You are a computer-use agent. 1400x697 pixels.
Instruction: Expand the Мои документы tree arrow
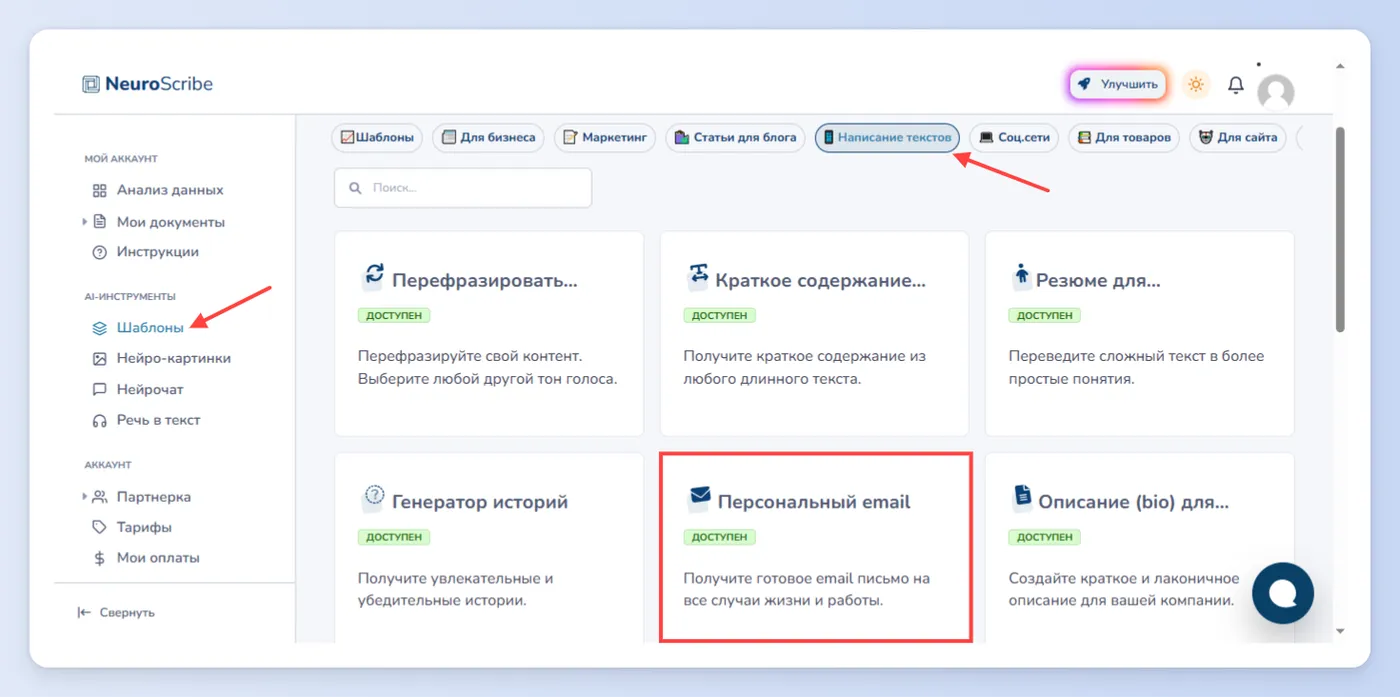pyautogui.click(x=85, y=222)
